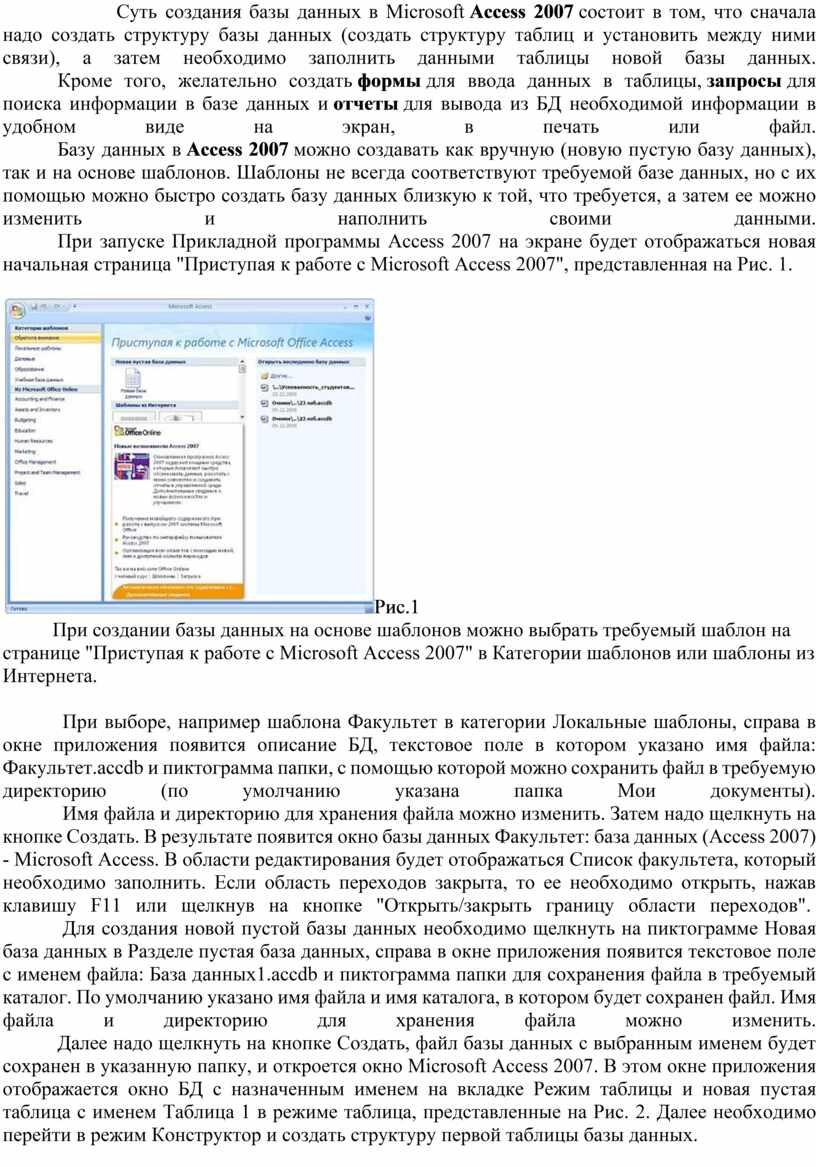The width and height of the screenshot is (816, 1167).
Task: Choose the Деловые category
Action: click(x=25, y=358)
